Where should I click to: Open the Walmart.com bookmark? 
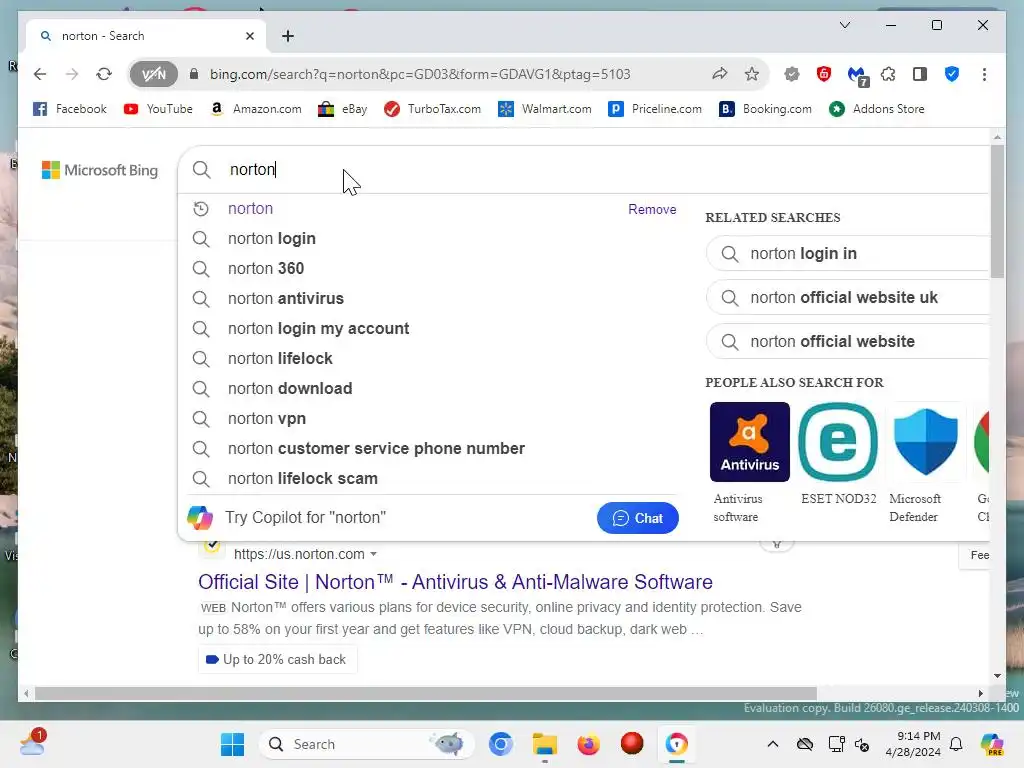click(545, 109)
